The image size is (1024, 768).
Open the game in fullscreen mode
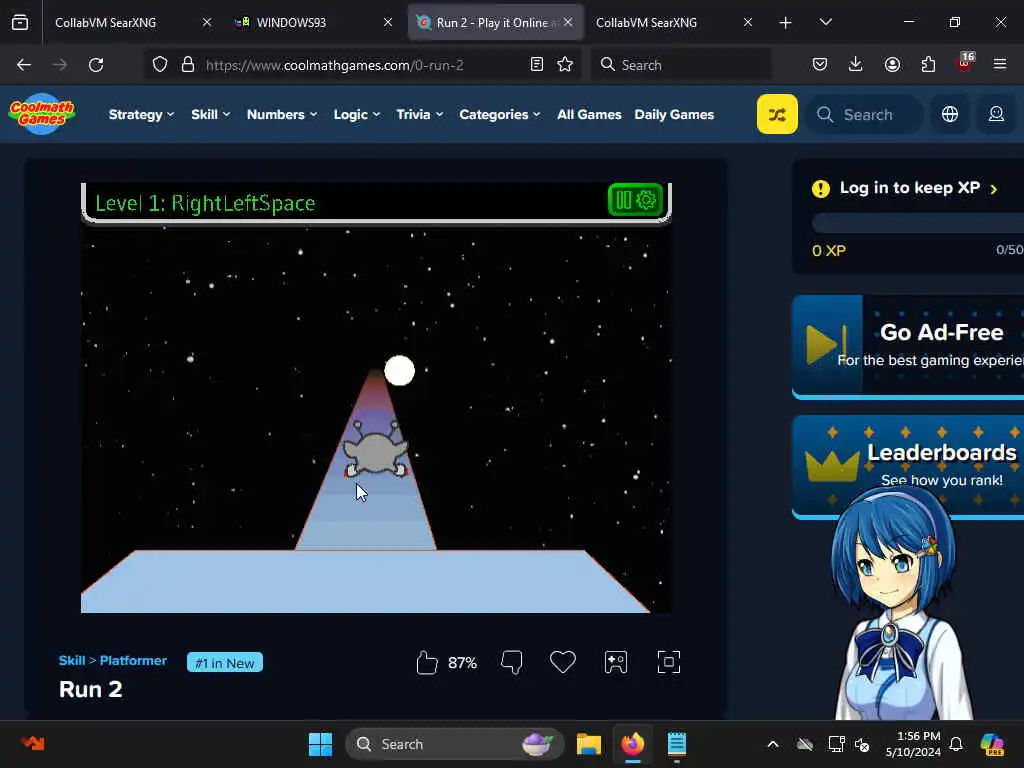669,662
